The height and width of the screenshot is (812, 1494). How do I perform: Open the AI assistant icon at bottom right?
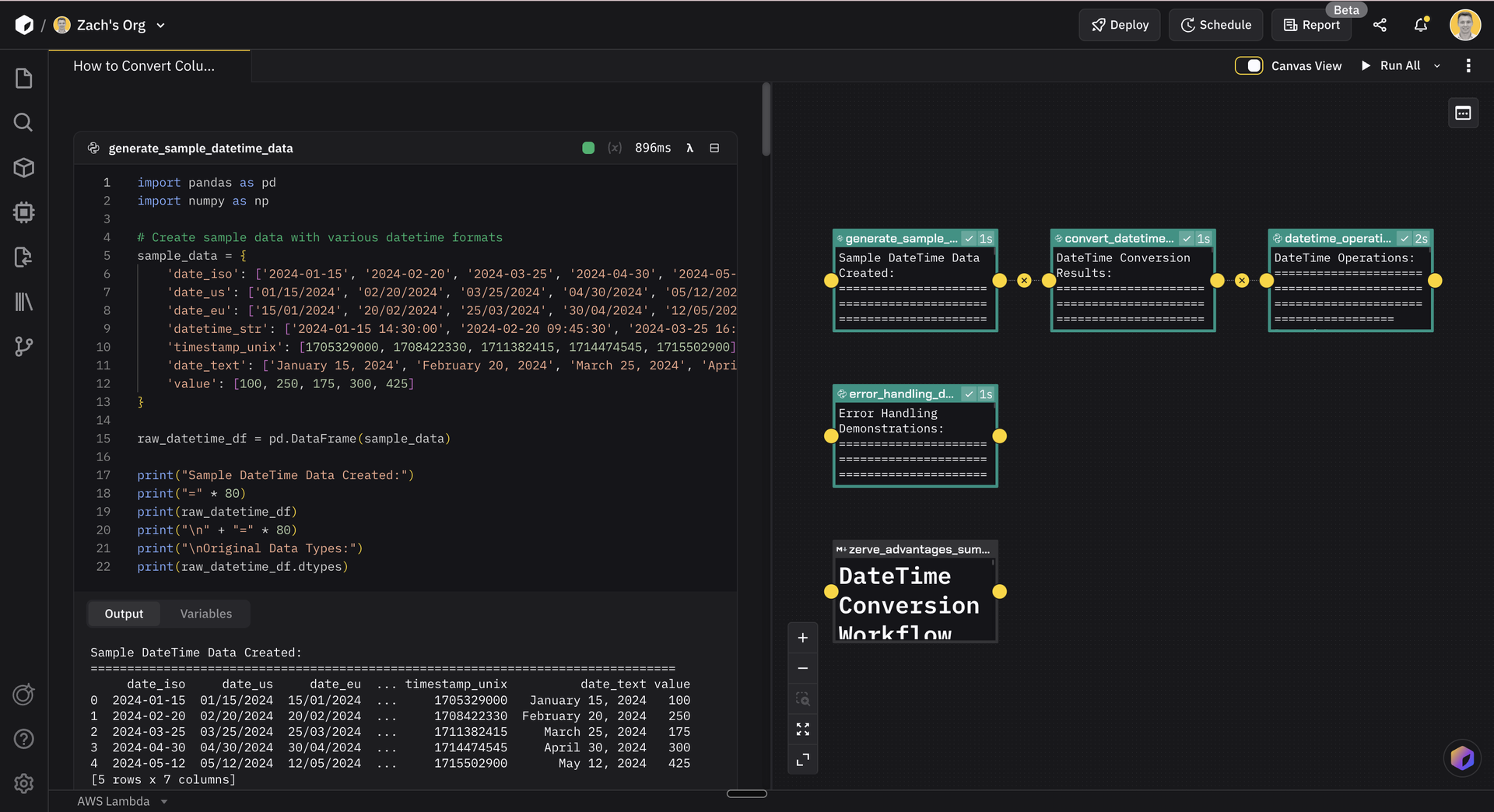coord(1462,758)
